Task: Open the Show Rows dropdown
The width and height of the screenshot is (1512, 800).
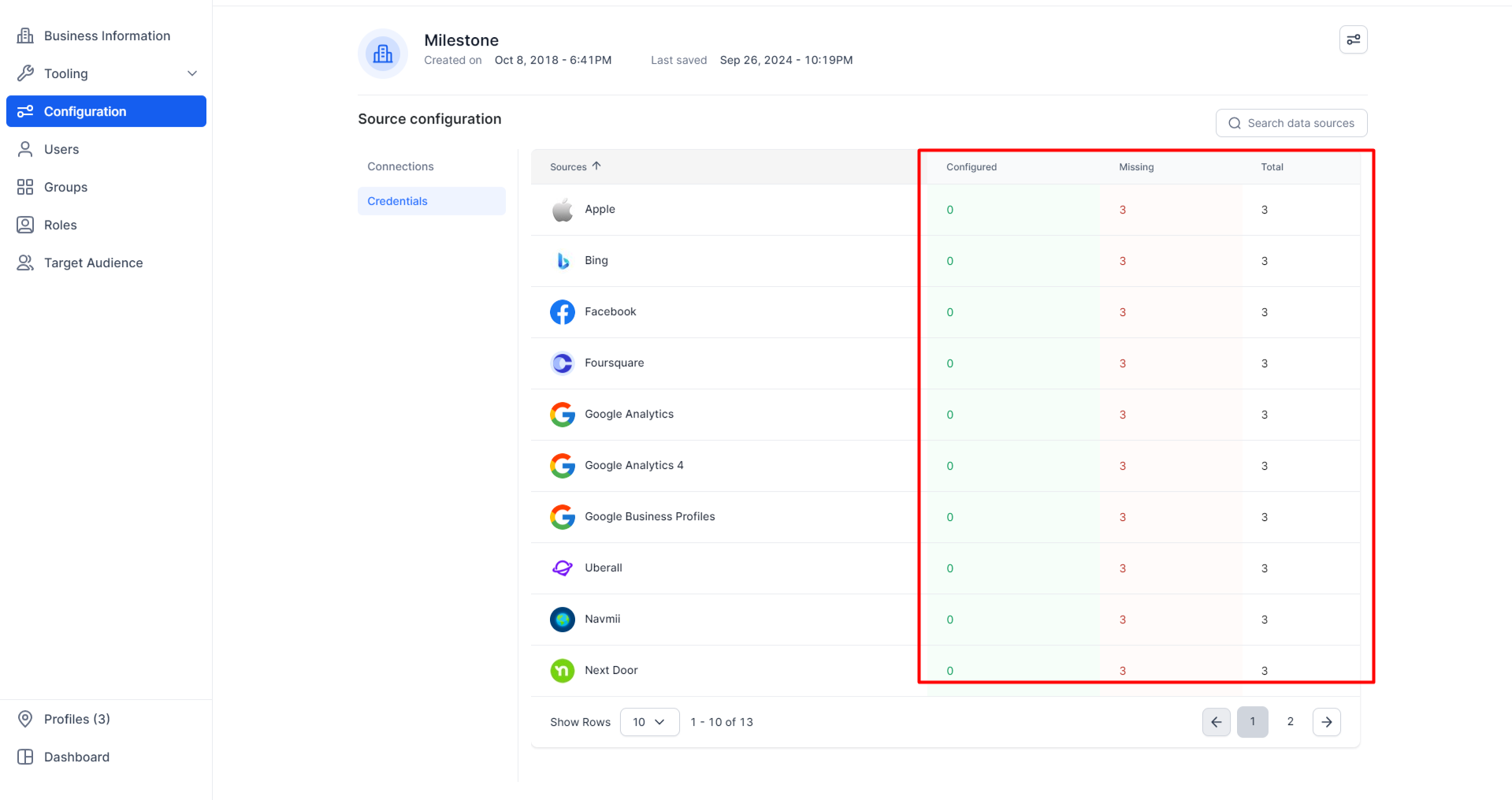Action: pos(649,722)
